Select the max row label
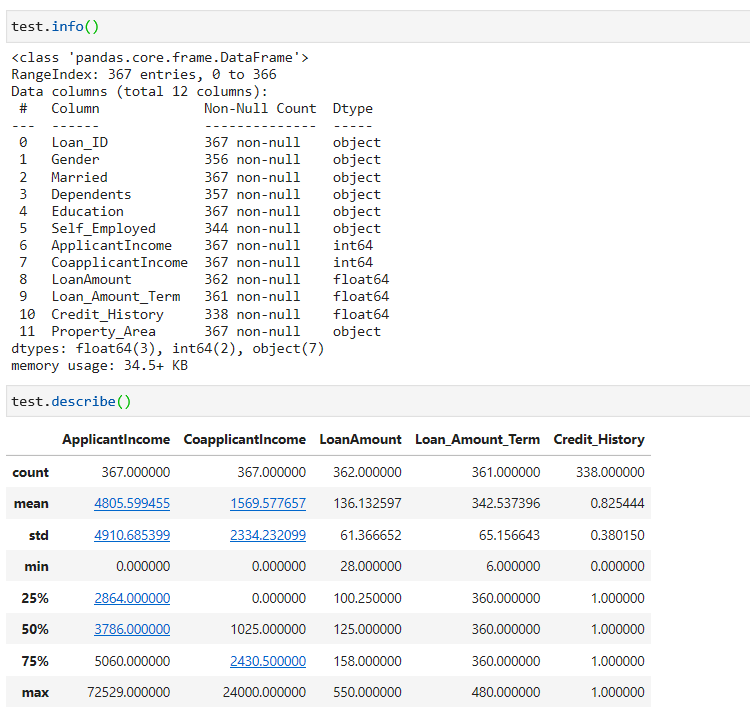The height and width of the screenshot is (721, 750). 35,692
